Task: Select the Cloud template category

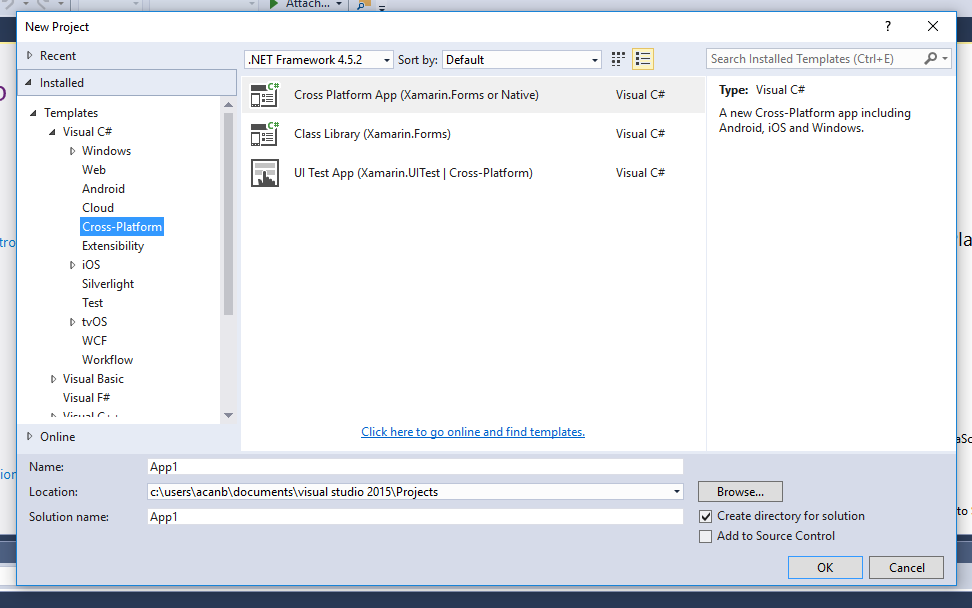Action: (98, 208)
